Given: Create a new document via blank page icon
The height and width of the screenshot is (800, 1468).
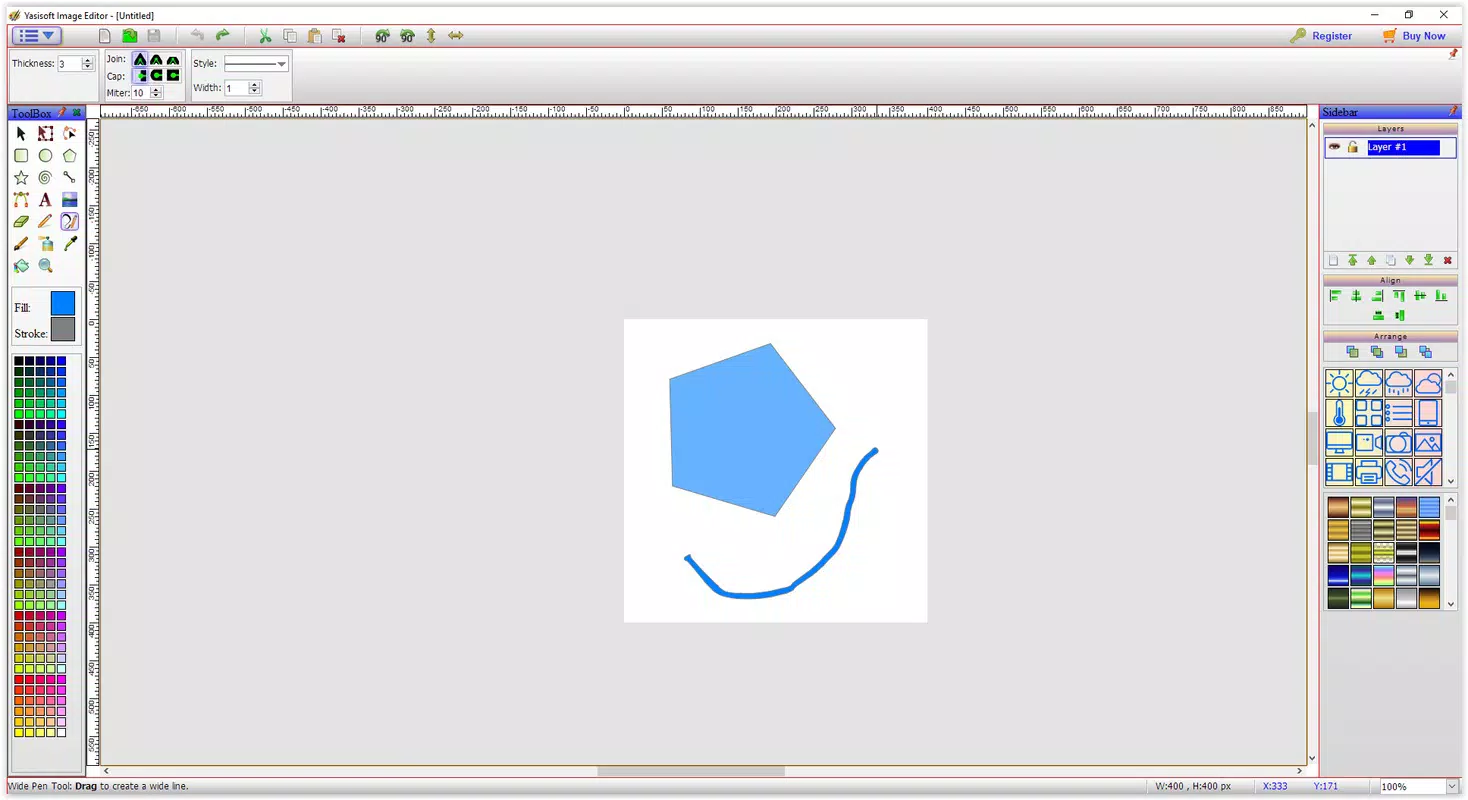Looking at the screenshot, I should pyautogui.click(x=105, y=36).
